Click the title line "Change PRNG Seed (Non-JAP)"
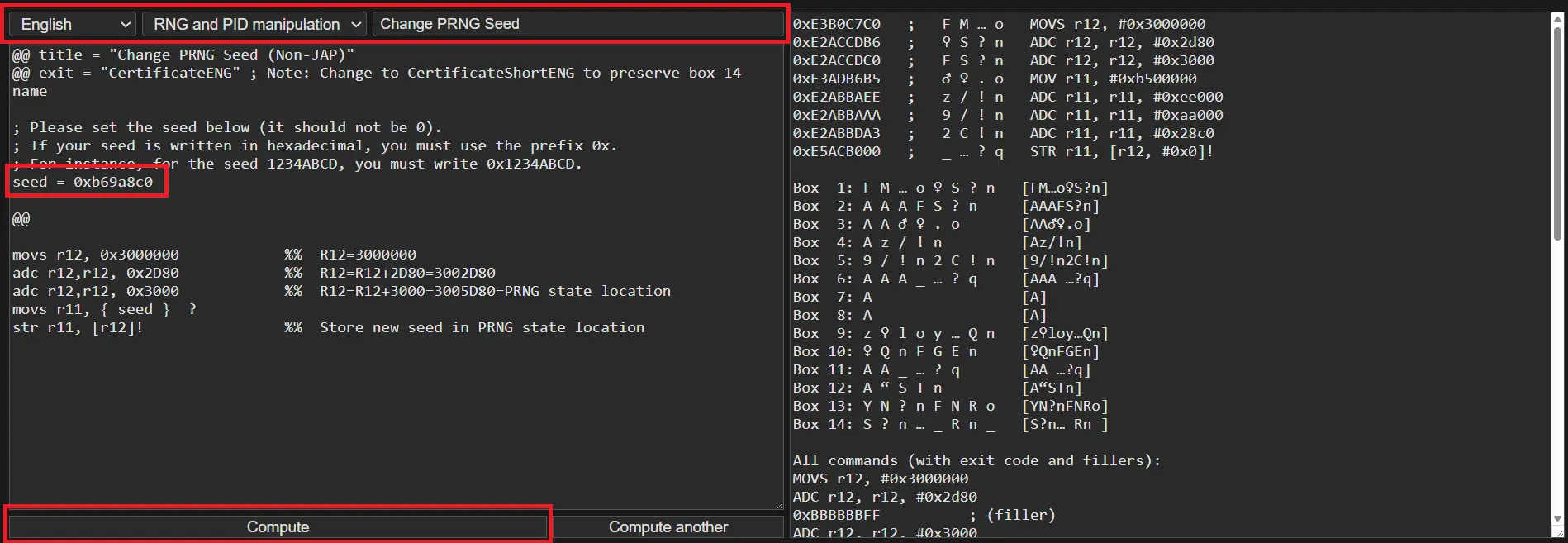Screen dimensions: 1568x543 click(183, 55)
